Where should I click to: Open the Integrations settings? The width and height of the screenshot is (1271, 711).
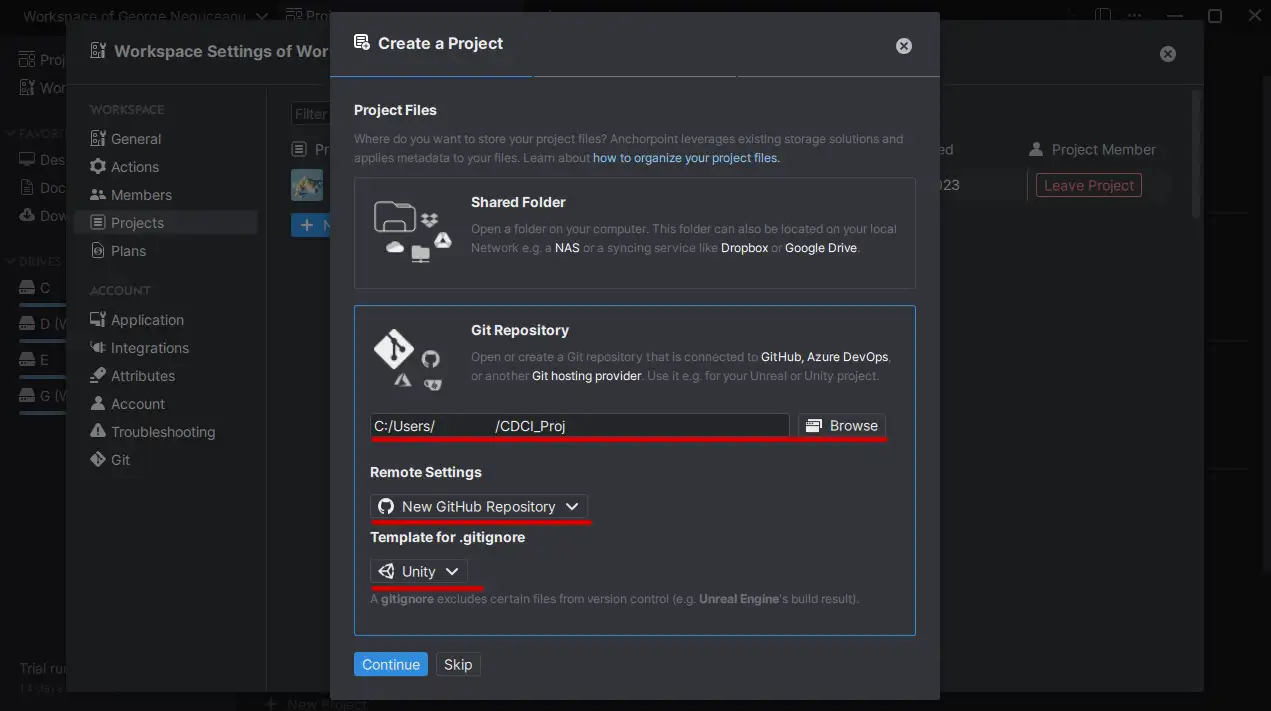pyautogui.click(x=147, y=347)
